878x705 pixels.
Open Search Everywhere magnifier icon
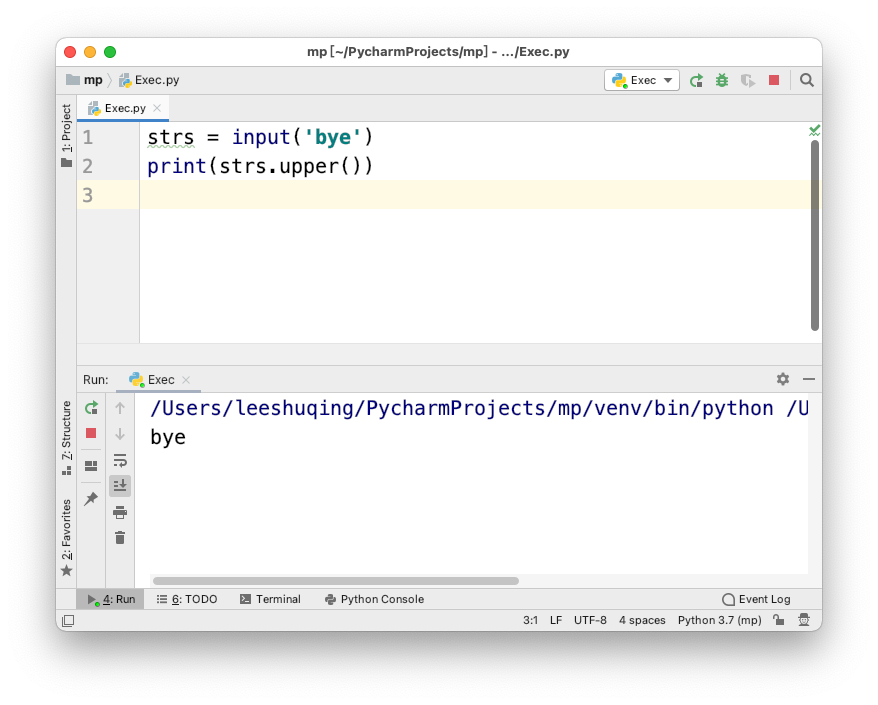click(806, 81)
